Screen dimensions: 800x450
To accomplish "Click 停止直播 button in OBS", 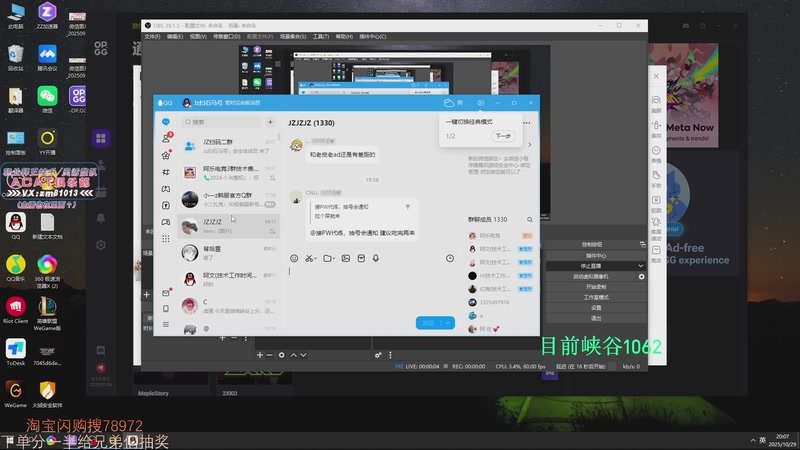I will 590,266.
